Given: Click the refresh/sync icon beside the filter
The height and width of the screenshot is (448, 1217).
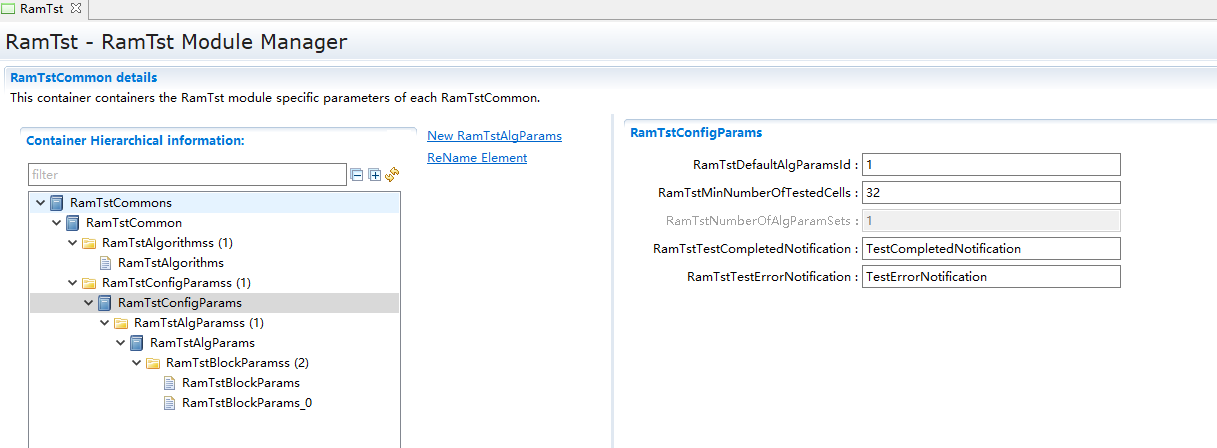Looking at the screenshot, I should 392,175.
